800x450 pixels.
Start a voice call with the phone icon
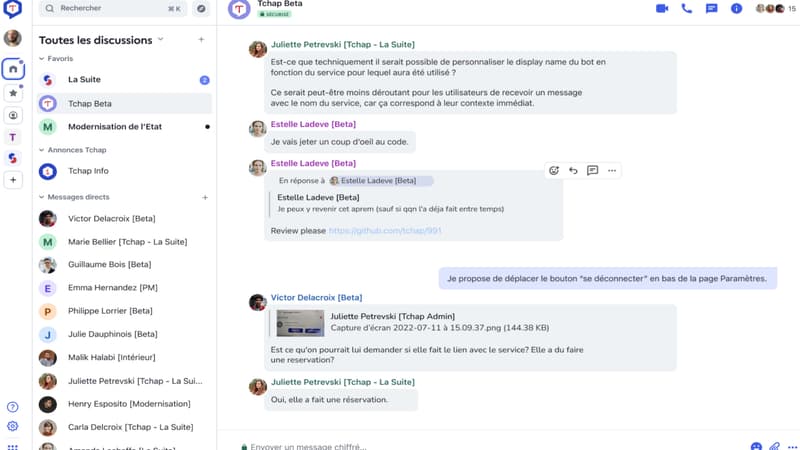tap(687, 9)
